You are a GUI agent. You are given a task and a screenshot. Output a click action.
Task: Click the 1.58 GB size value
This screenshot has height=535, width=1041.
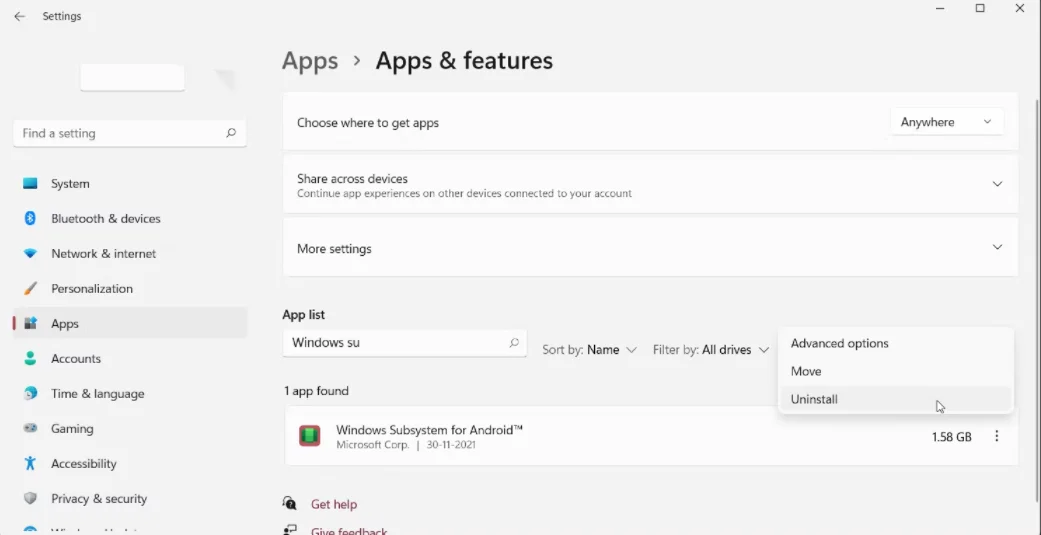click(951, 437)
